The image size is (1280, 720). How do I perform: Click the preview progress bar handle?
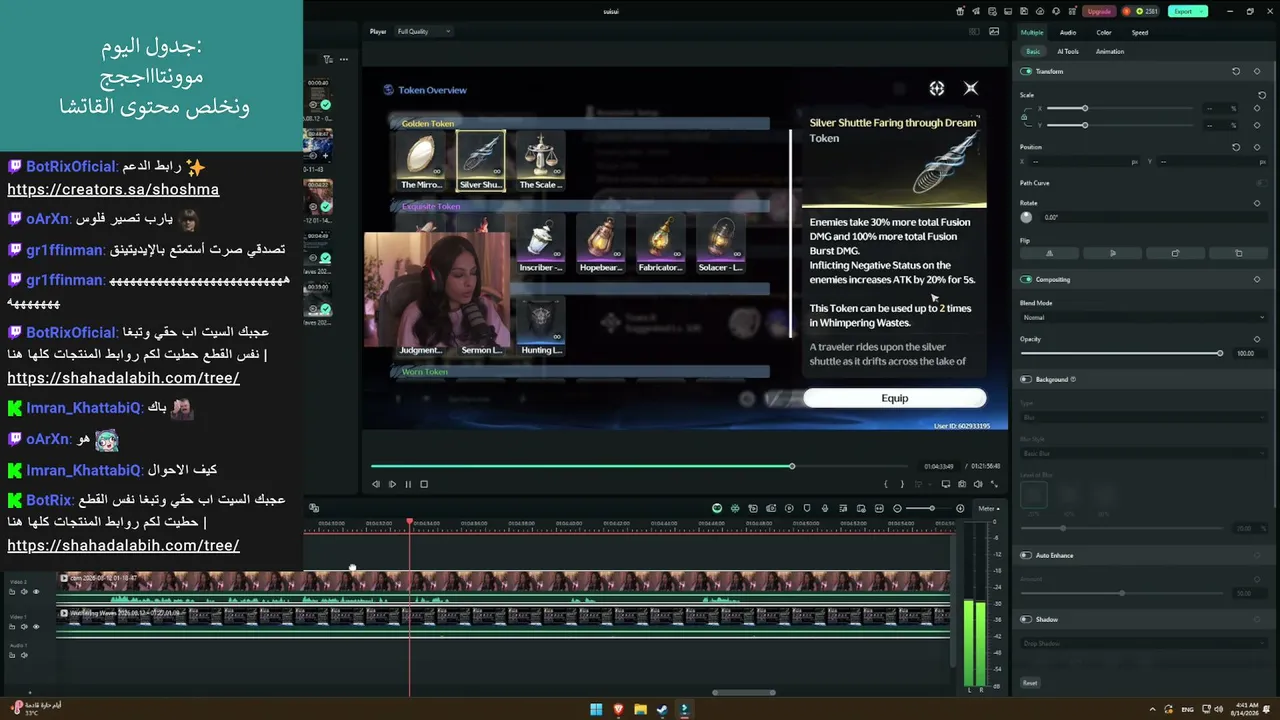(x=792, y=466)
